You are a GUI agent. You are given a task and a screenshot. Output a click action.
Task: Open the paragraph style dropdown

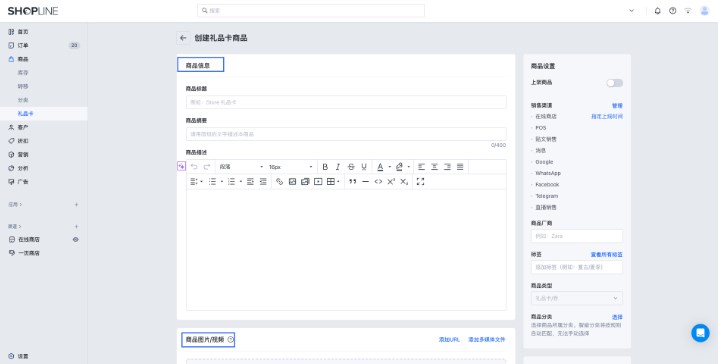tap(241, 167)
